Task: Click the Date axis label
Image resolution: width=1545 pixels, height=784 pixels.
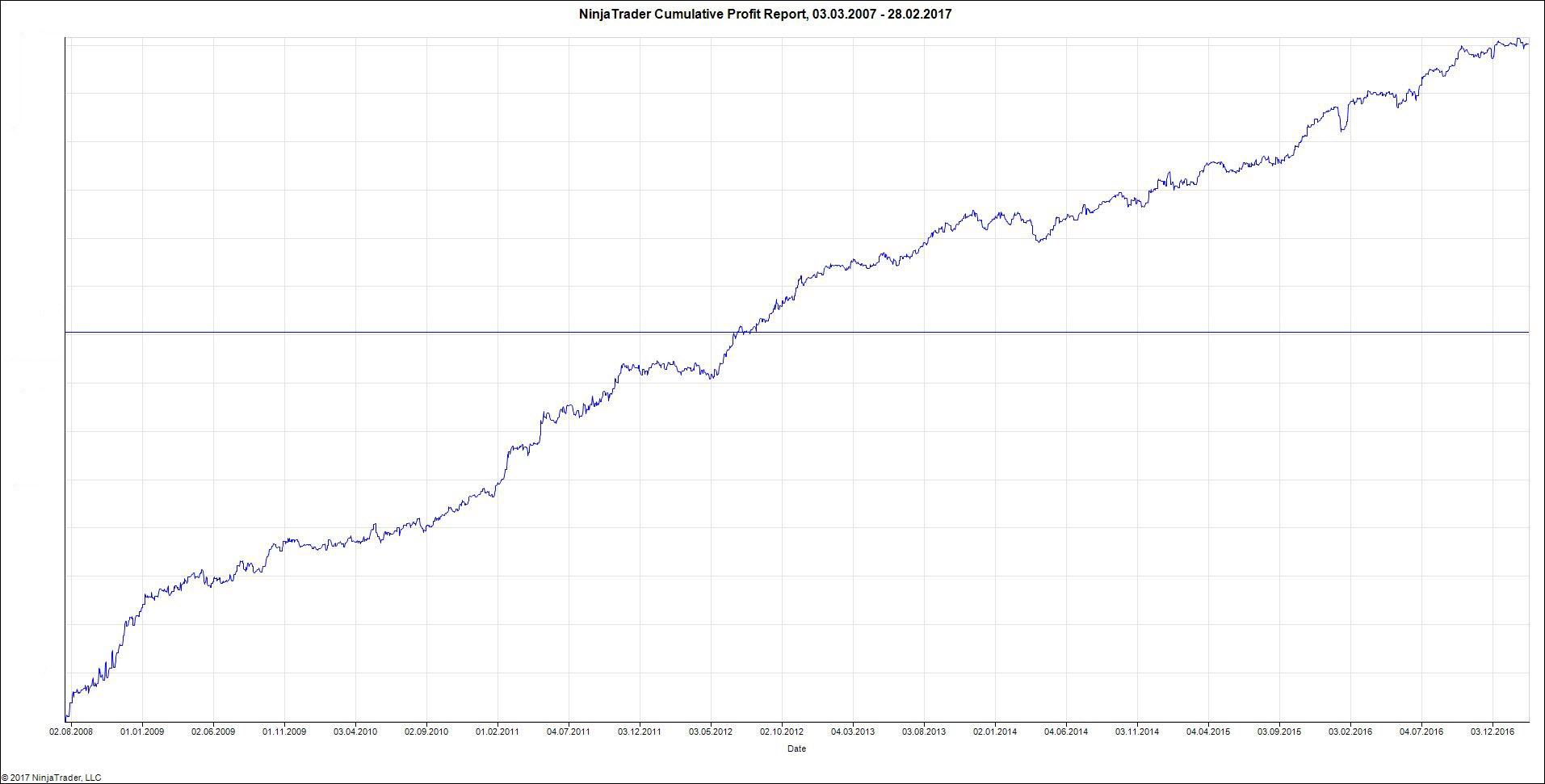Action: tap(796, 748)
